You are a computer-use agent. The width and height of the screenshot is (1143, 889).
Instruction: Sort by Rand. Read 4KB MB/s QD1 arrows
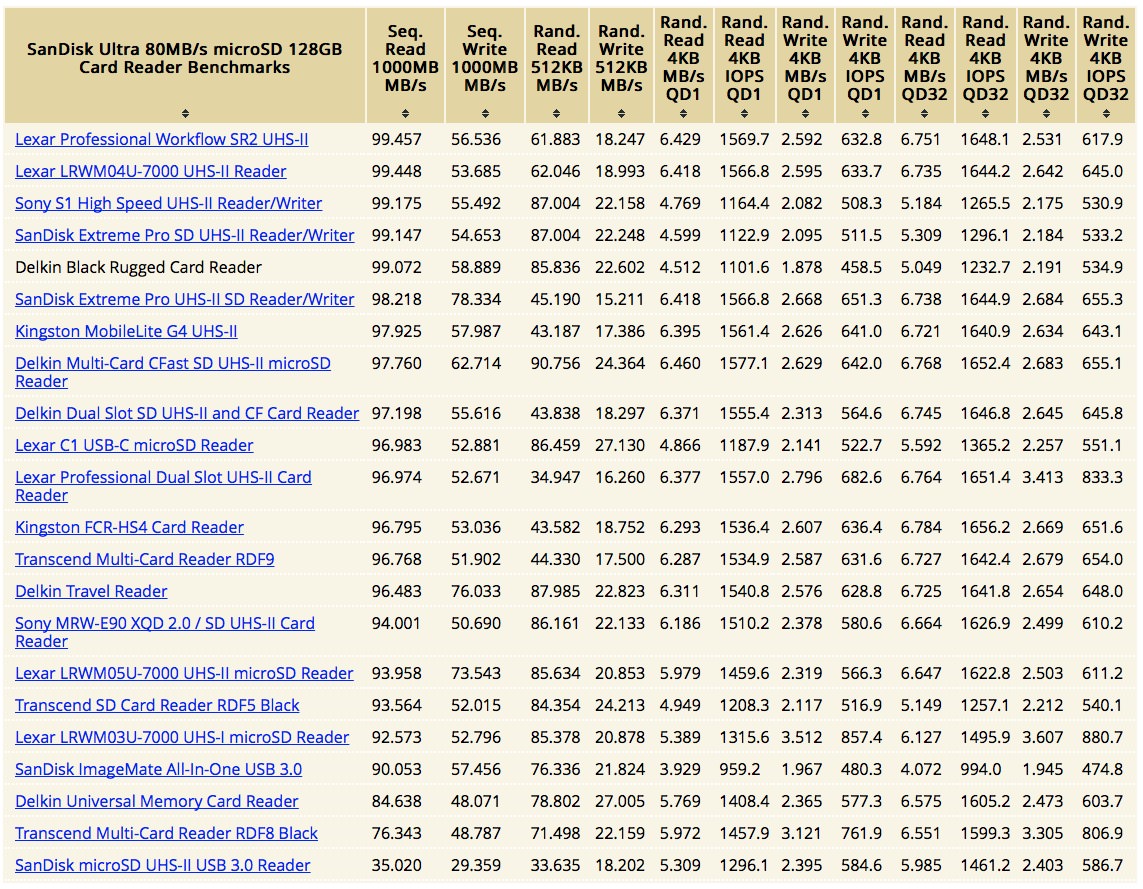(683, 113)
